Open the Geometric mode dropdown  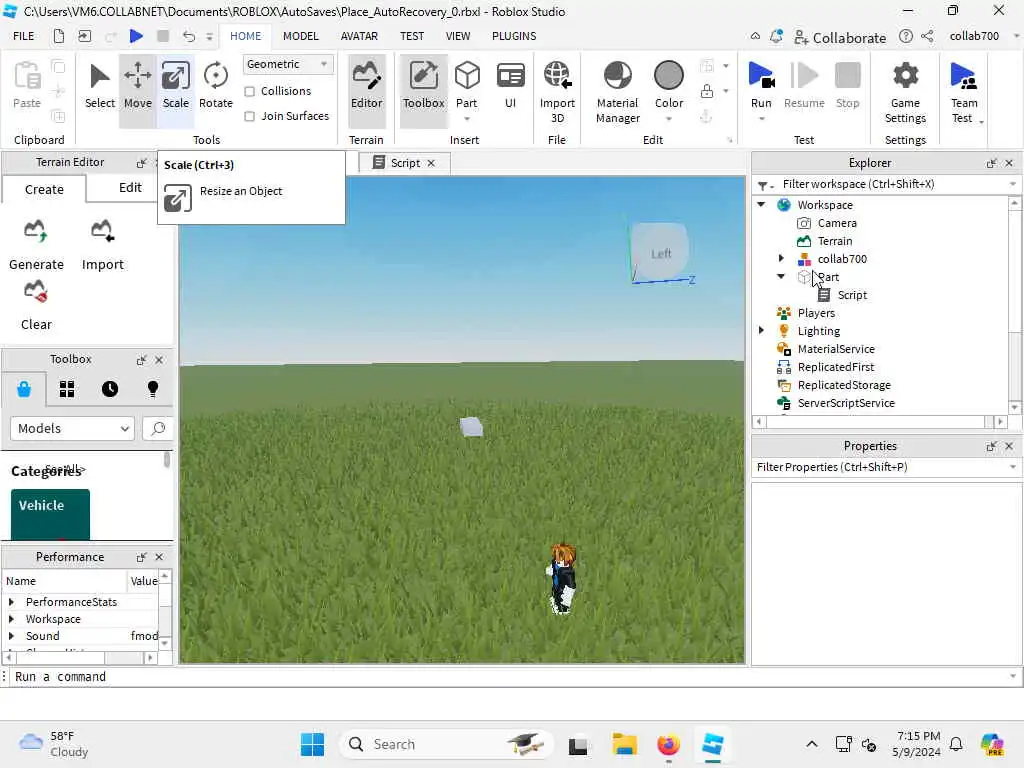coord(287,64)
